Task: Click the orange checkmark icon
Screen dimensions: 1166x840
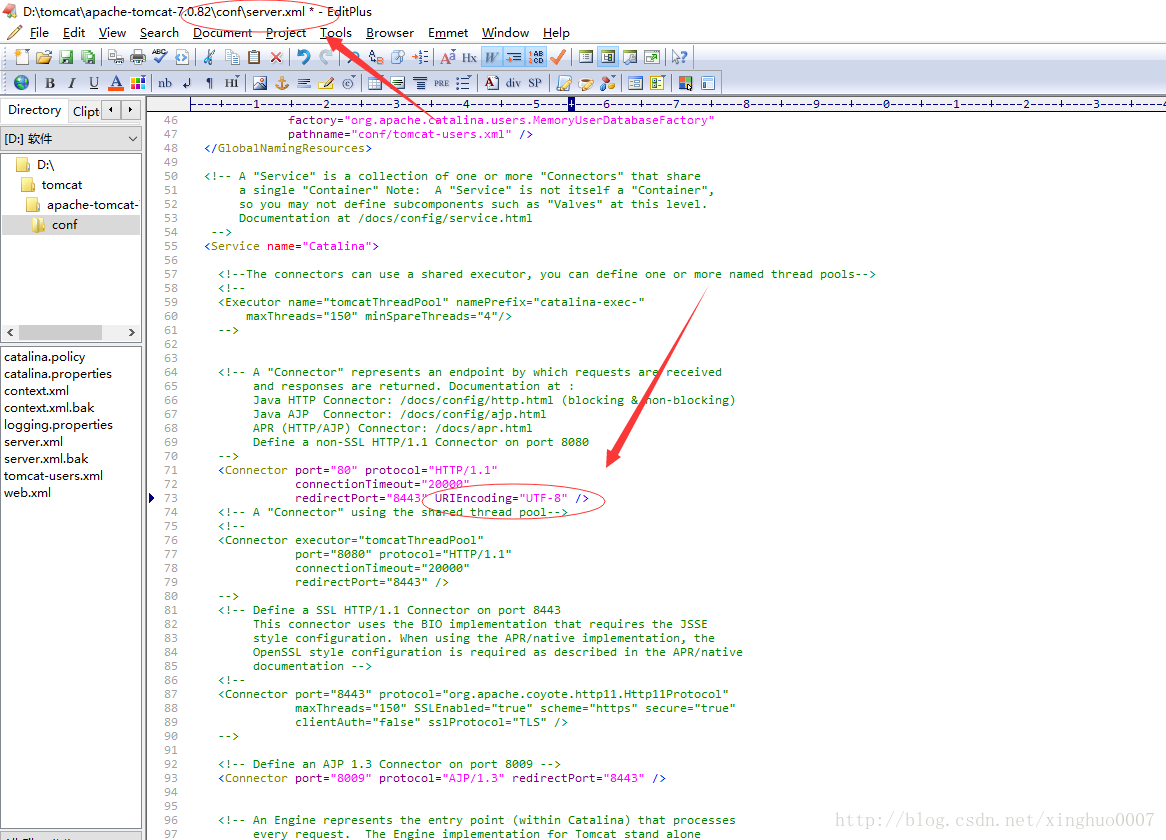Action: tap(558, 57)
